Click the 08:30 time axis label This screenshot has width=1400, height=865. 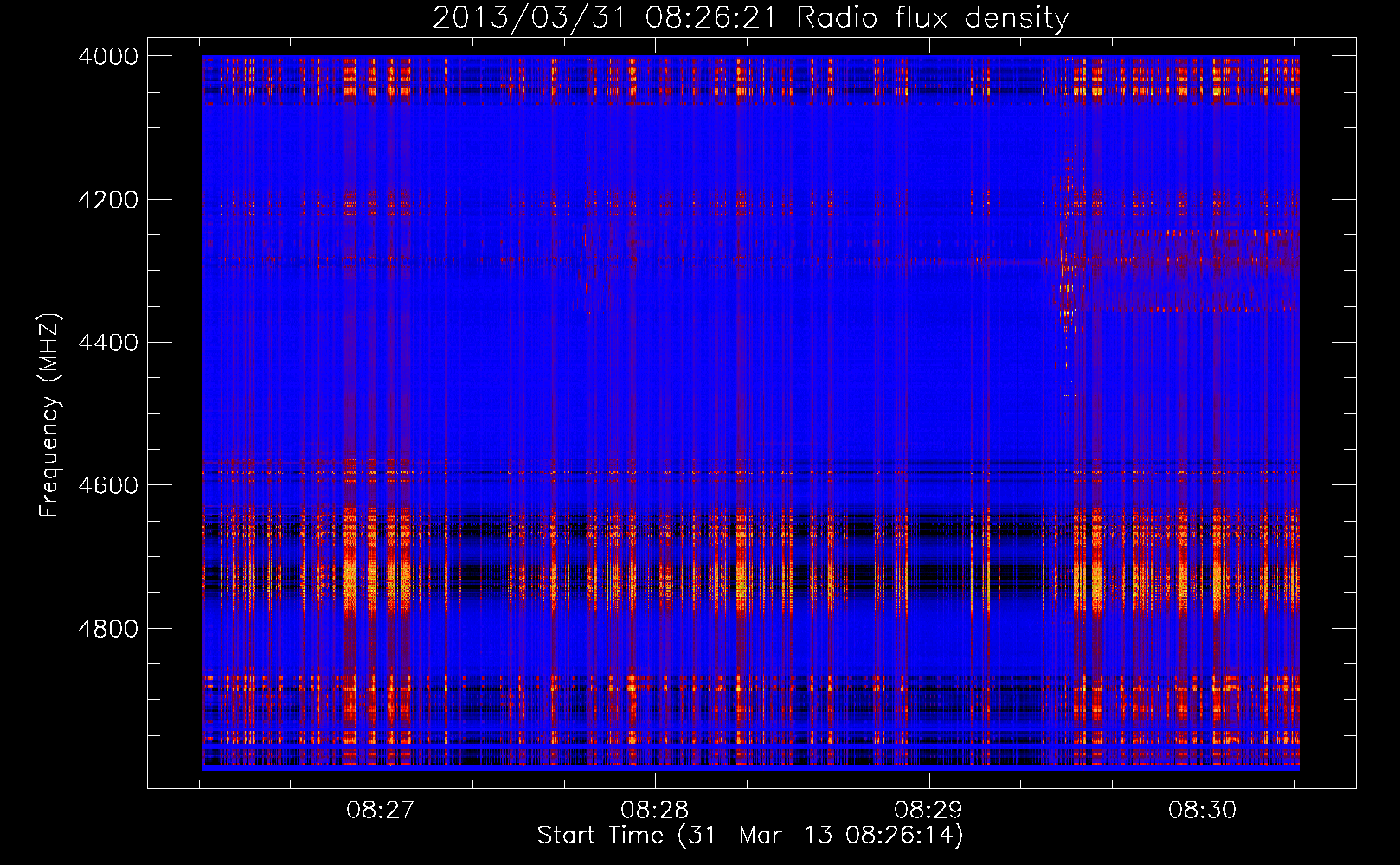pos(1203,810)
